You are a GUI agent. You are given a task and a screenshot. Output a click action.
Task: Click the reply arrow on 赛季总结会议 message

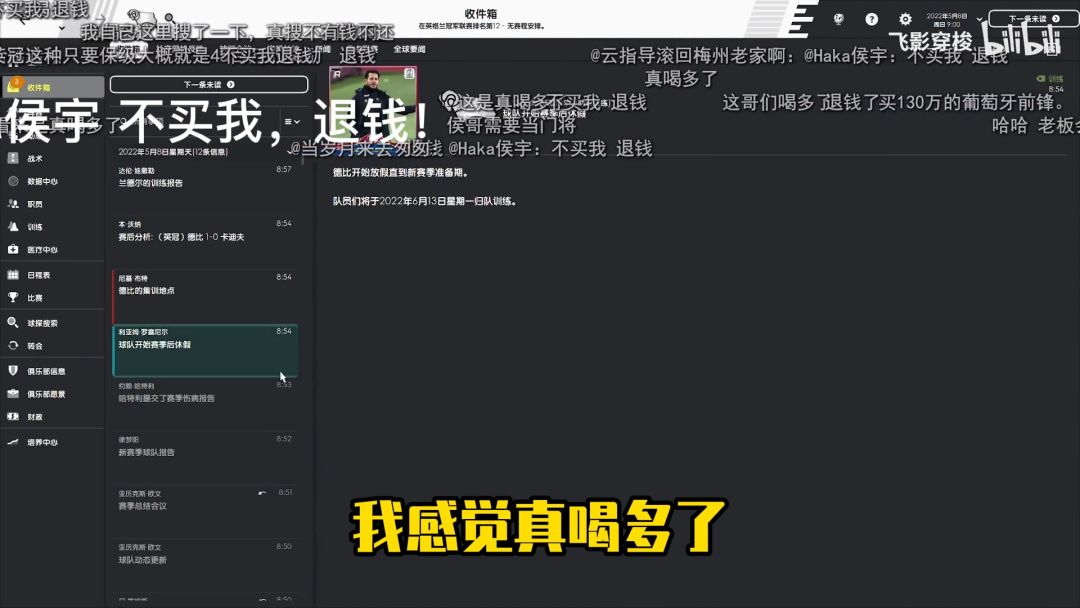(262, 493)
